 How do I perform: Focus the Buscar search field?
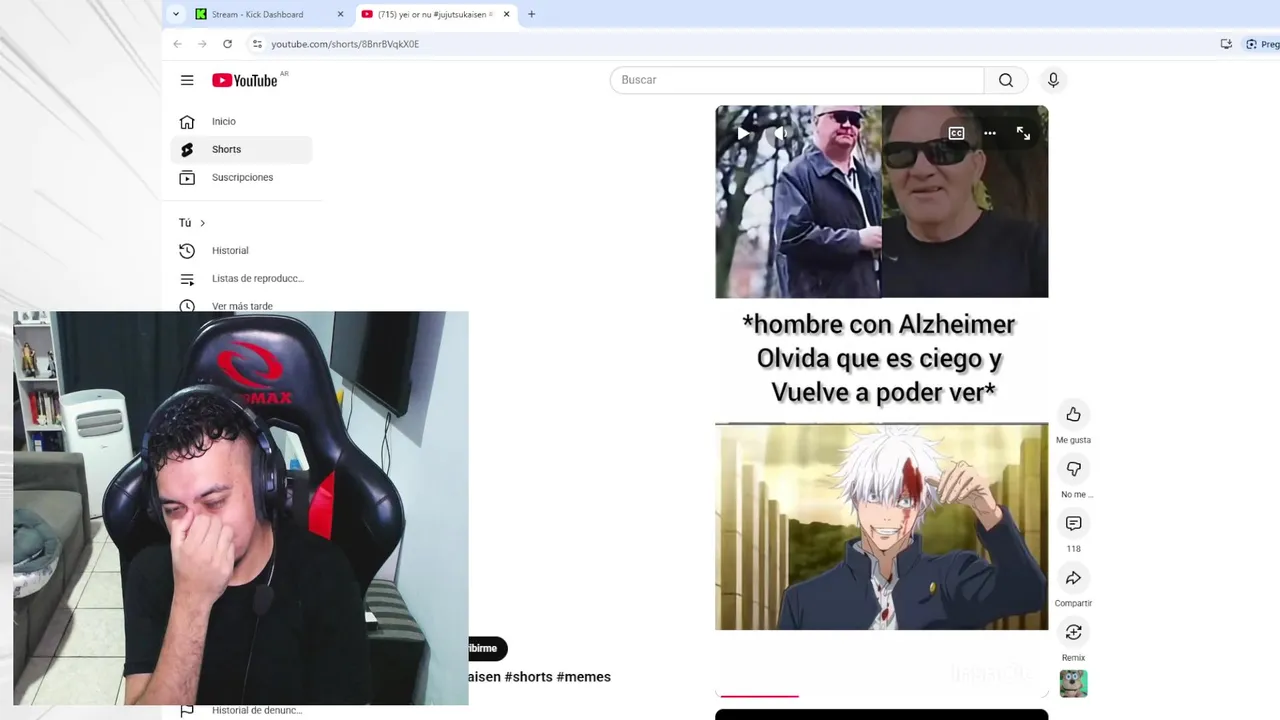click(797, 80)
